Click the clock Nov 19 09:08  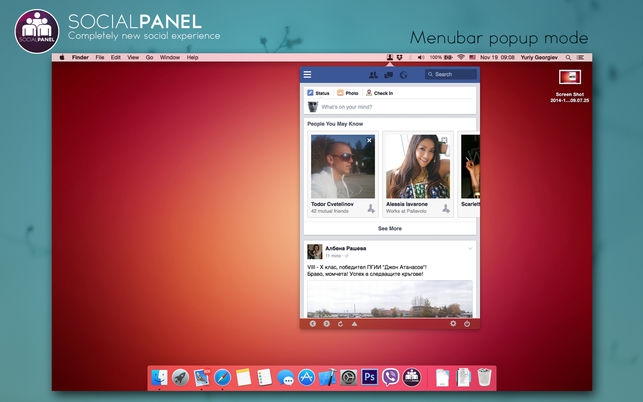tap(497, 57)
